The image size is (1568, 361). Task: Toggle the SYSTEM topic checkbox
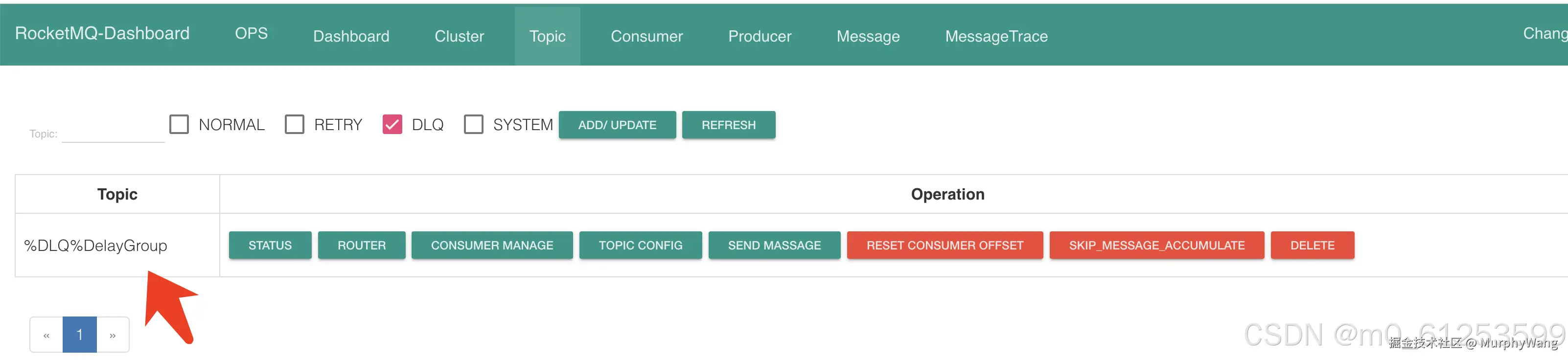473,125
